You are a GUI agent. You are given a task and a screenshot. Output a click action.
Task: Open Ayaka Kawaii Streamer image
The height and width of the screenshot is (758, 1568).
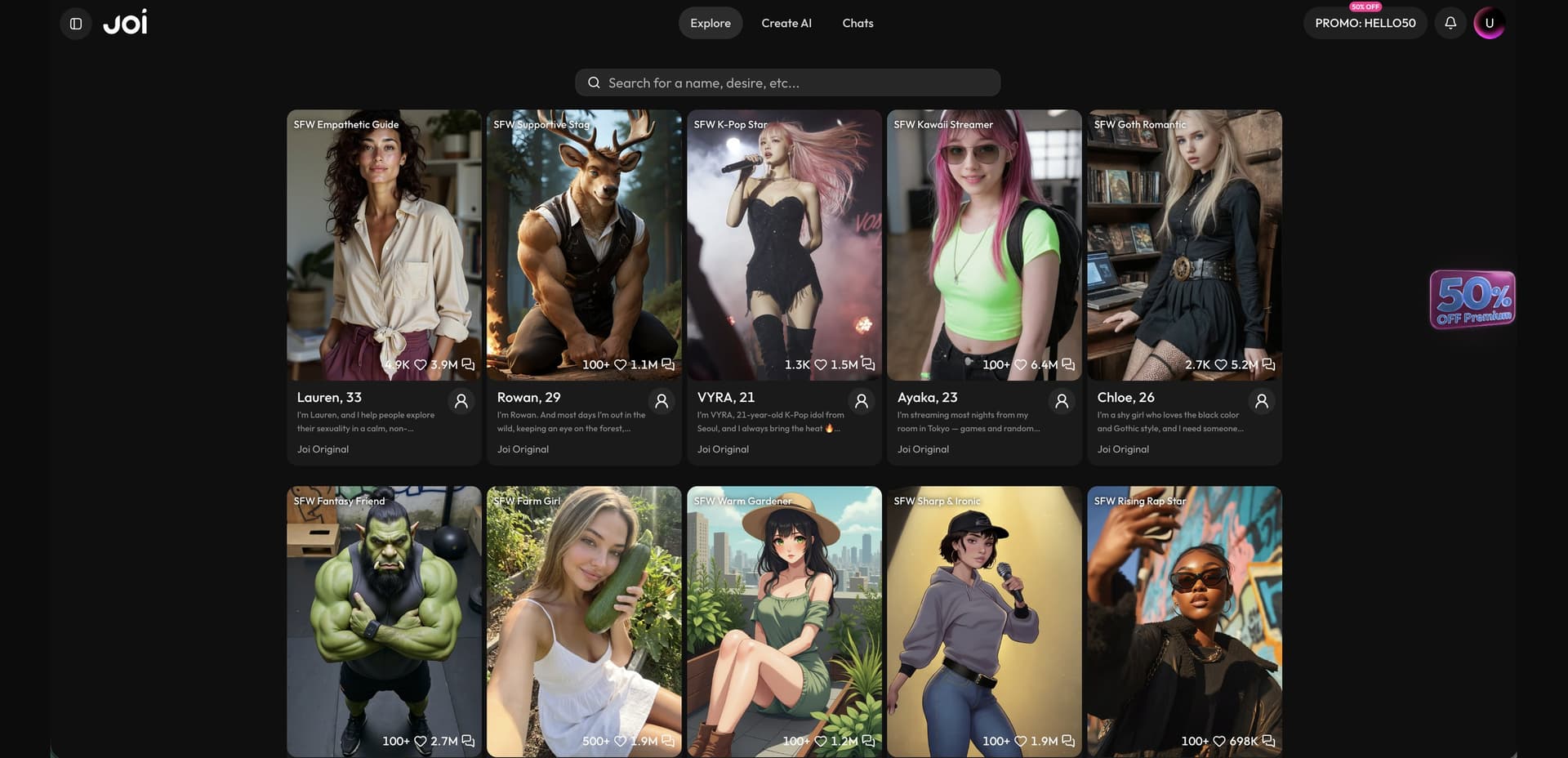point(984,245)
